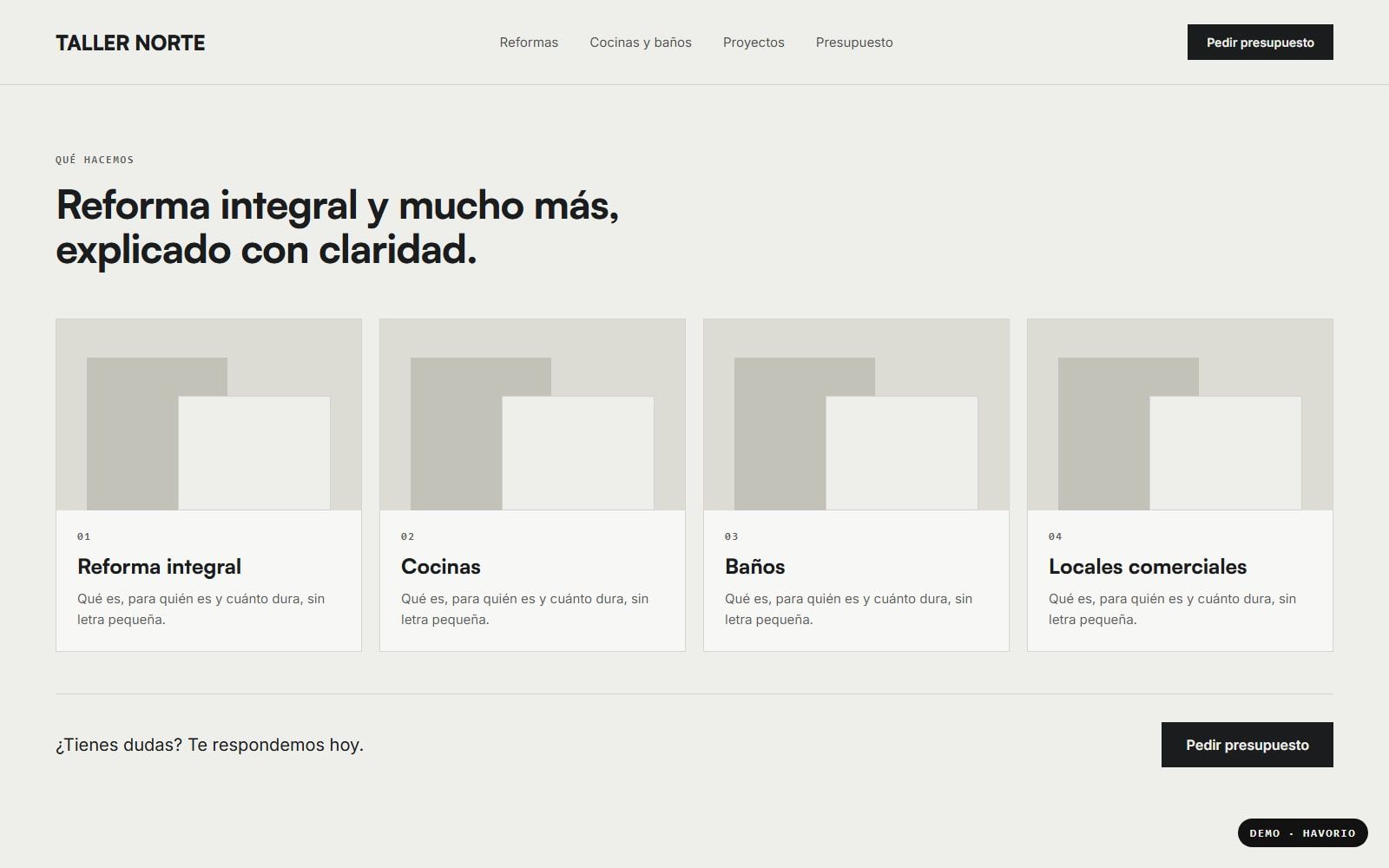
Task: Go to Reformas in the navigation
Action: pos(529,43)
